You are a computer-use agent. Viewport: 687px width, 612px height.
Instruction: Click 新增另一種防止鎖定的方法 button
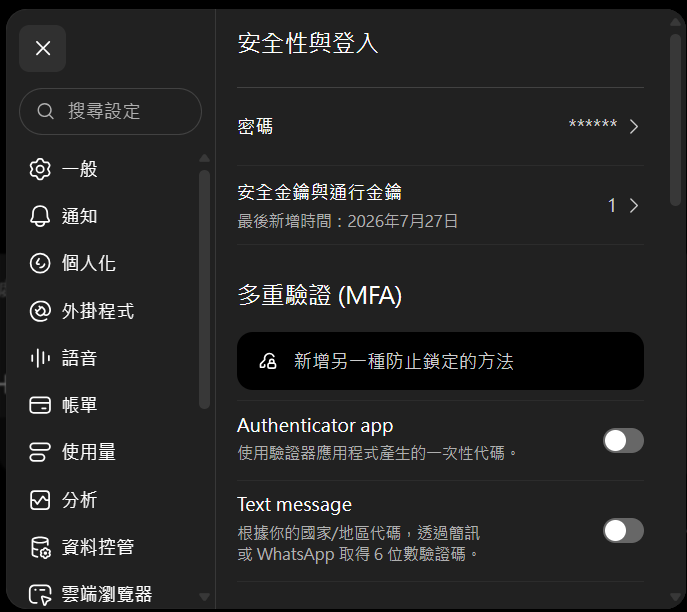coord(440,361)
